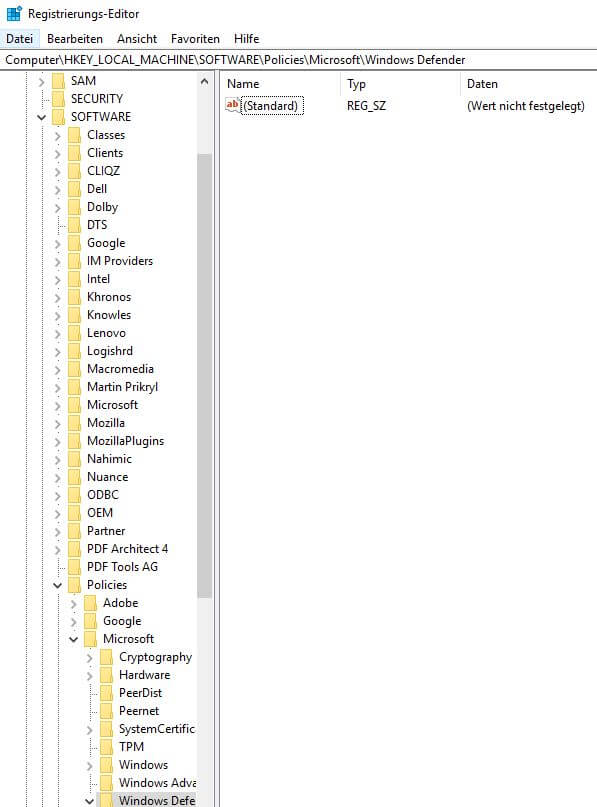Select the TPM key
The height and width of the screenshot is (807, 597).
tap(131, 747)
